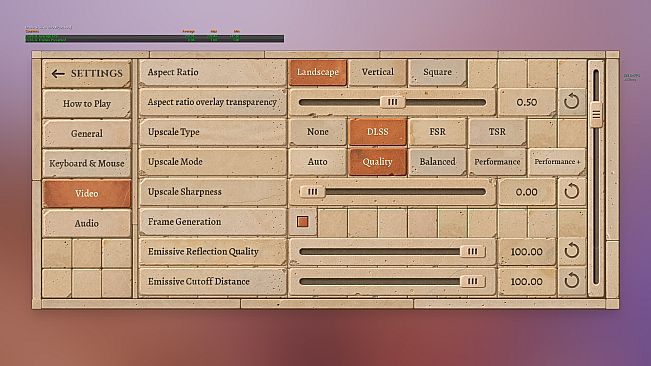Screen dimensions: 651x366
Task: Choose TSR upscale type
Action: pos(497,132)
